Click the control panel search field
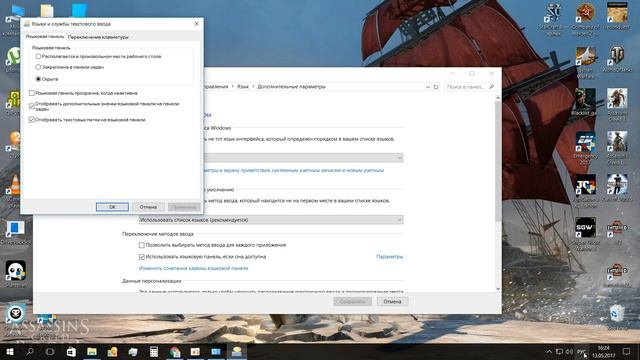 coord(470,87)
